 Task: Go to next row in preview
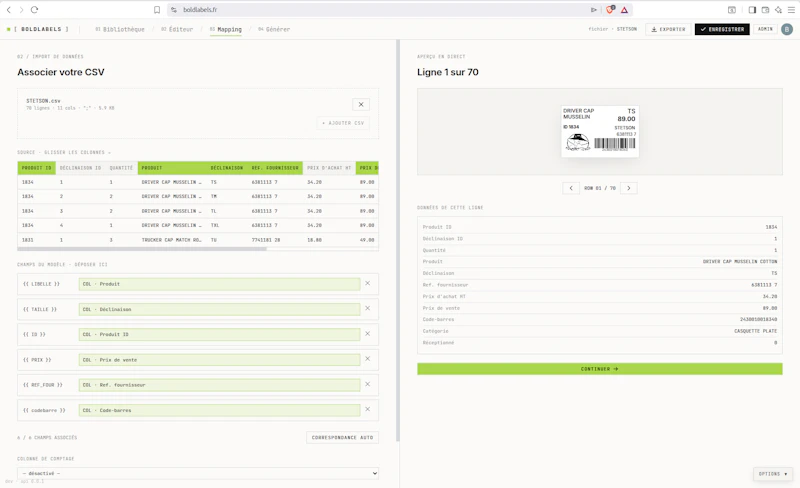(629, 188)
